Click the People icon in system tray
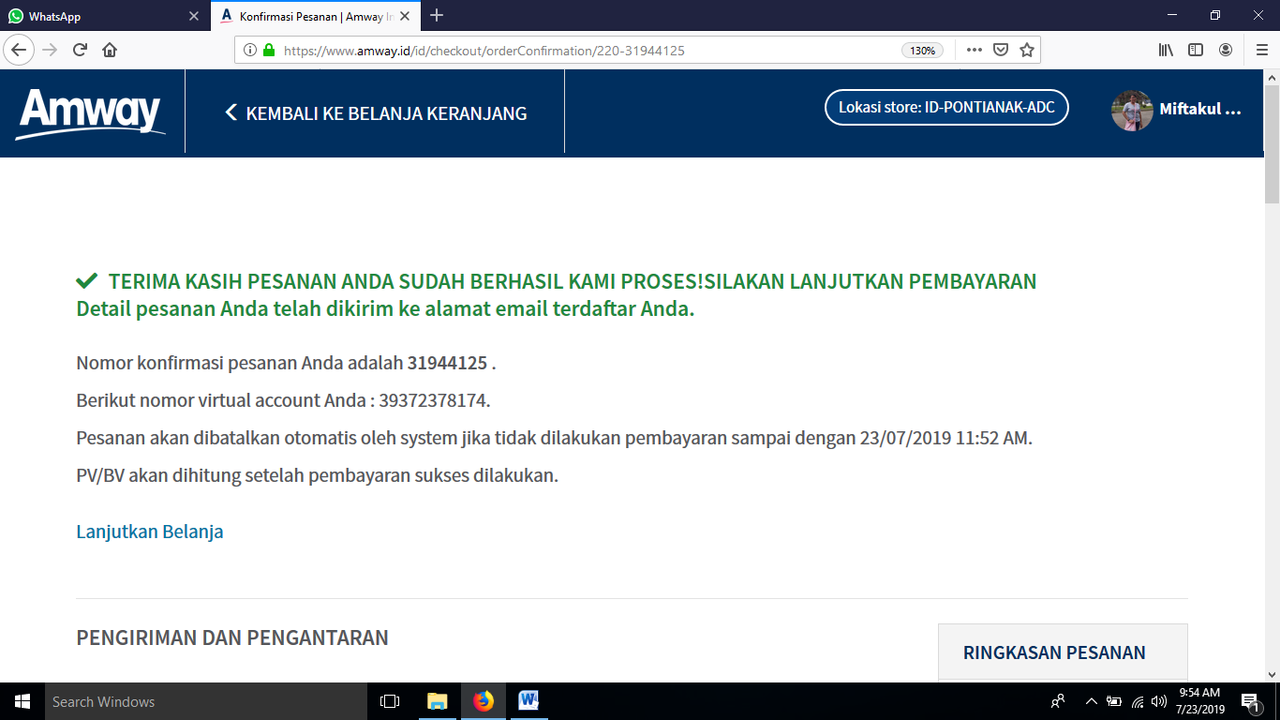 pos(1058,701)
